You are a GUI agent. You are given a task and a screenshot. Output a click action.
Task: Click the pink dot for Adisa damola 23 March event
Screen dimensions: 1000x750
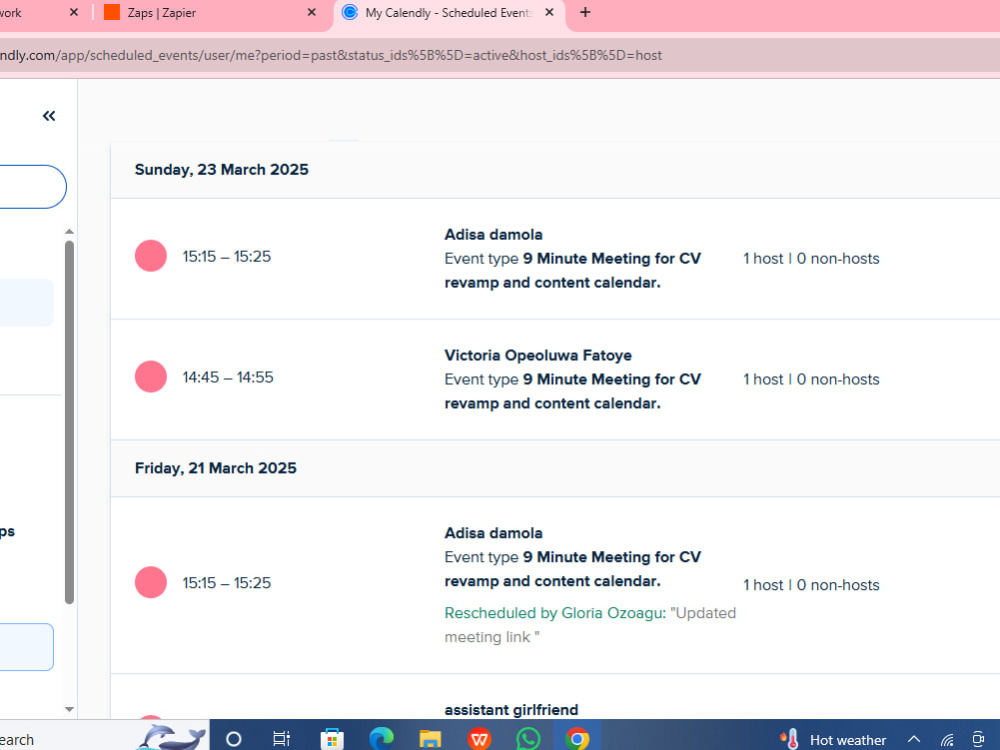pos(151,256)
